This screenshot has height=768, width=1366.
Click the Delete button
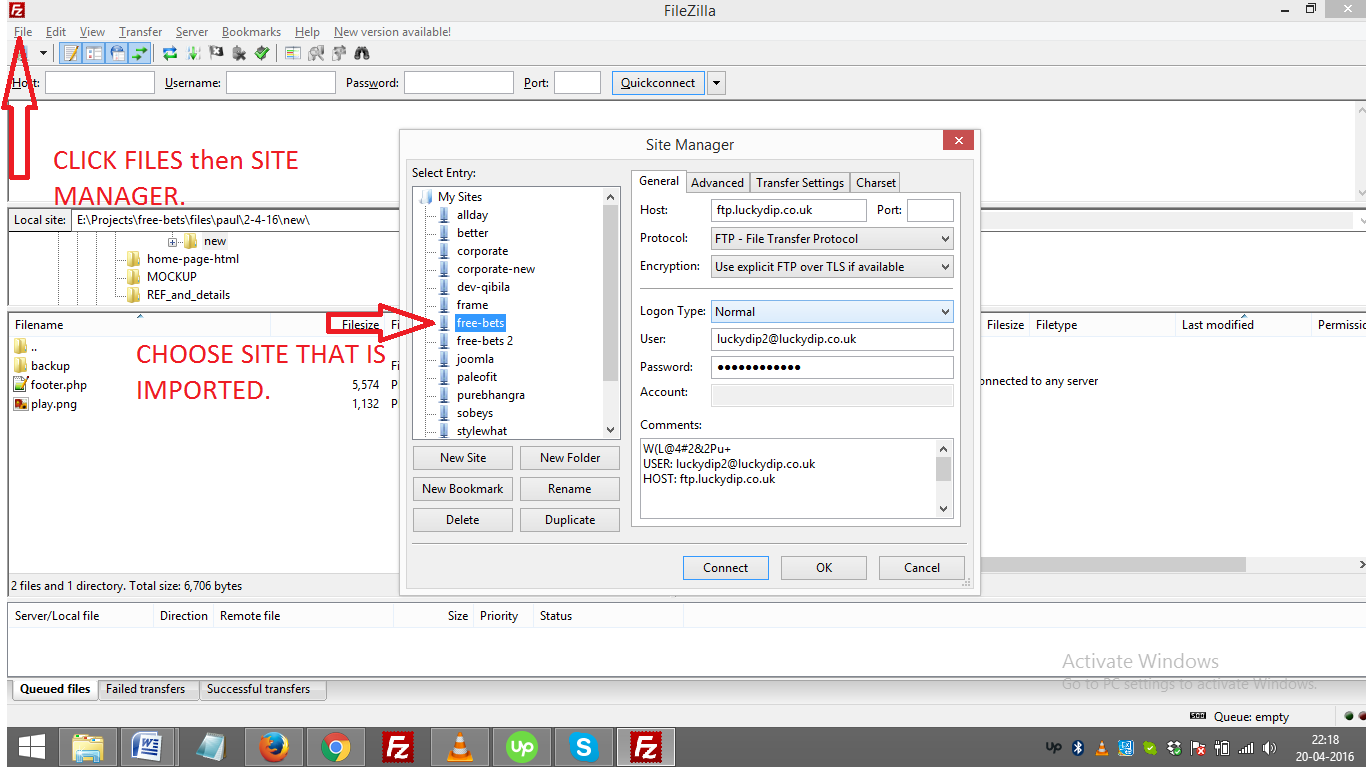click(x=463, y=520)
